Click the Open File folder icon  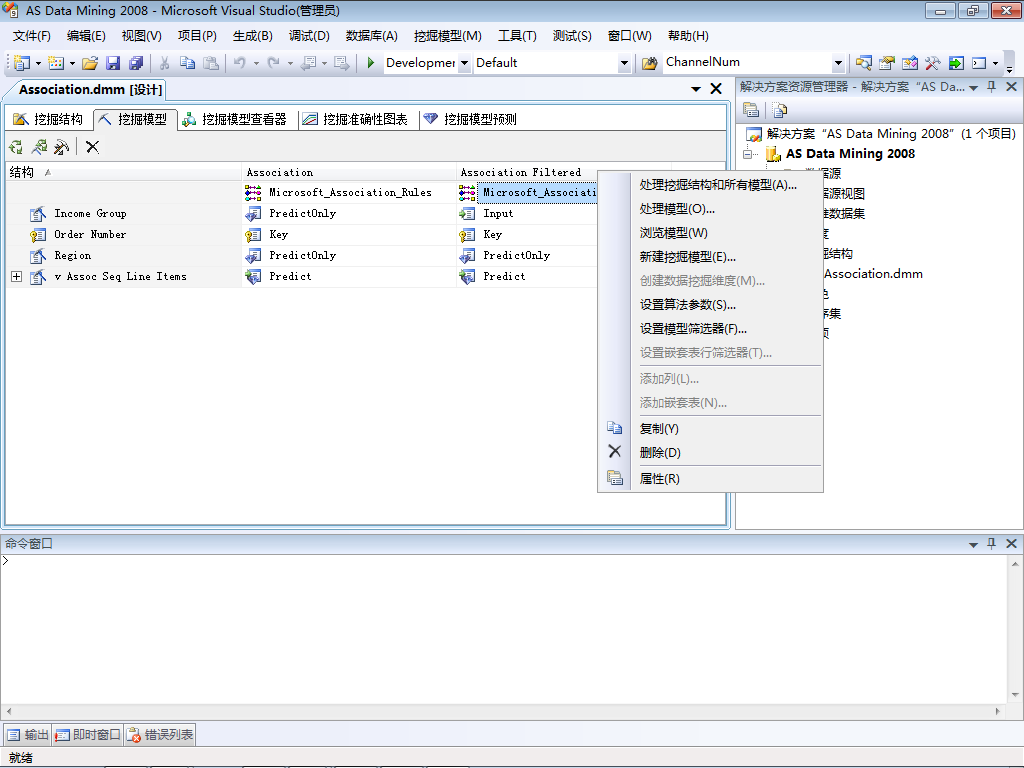pyautogui.click(x=90, y=63)
